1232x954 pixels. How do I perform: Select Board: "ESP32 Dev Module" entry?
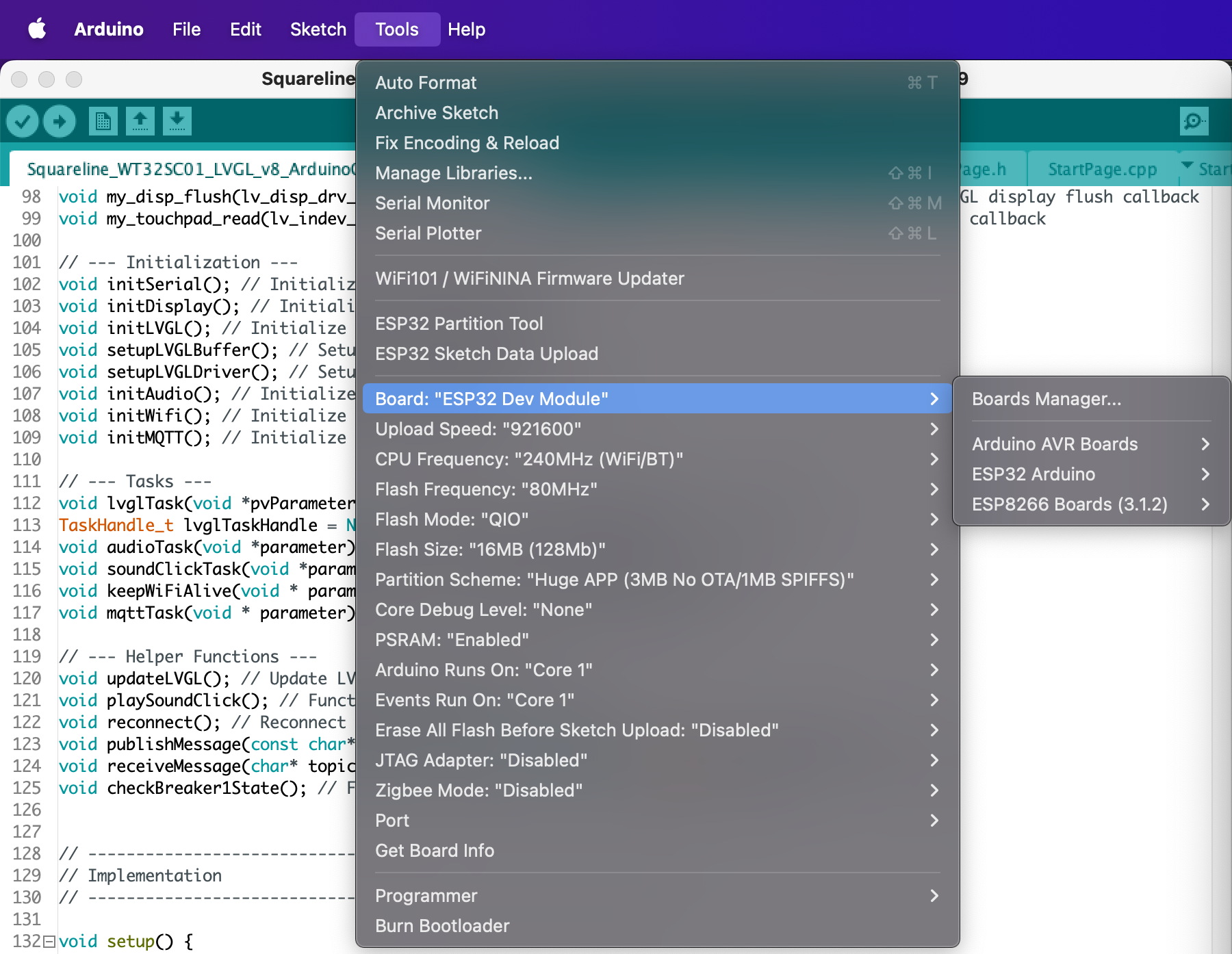(x=657, y=399)
